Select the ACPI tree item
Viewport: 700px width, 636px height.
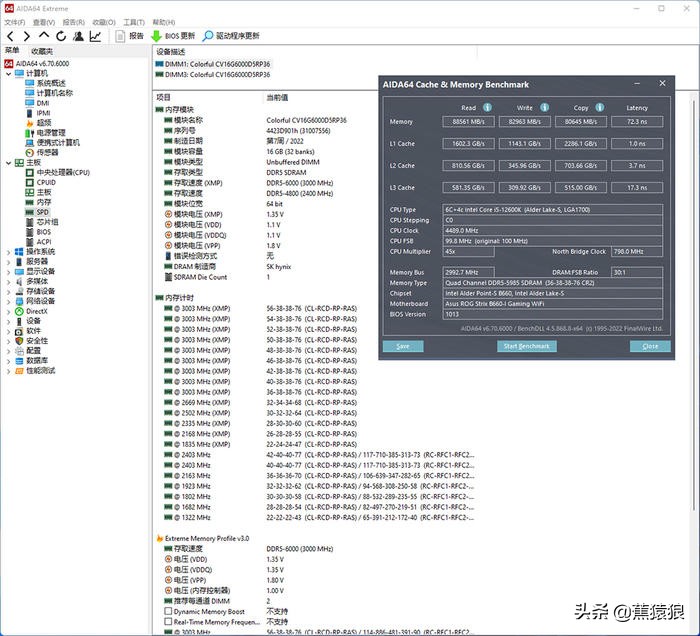[x=44, y=241]
